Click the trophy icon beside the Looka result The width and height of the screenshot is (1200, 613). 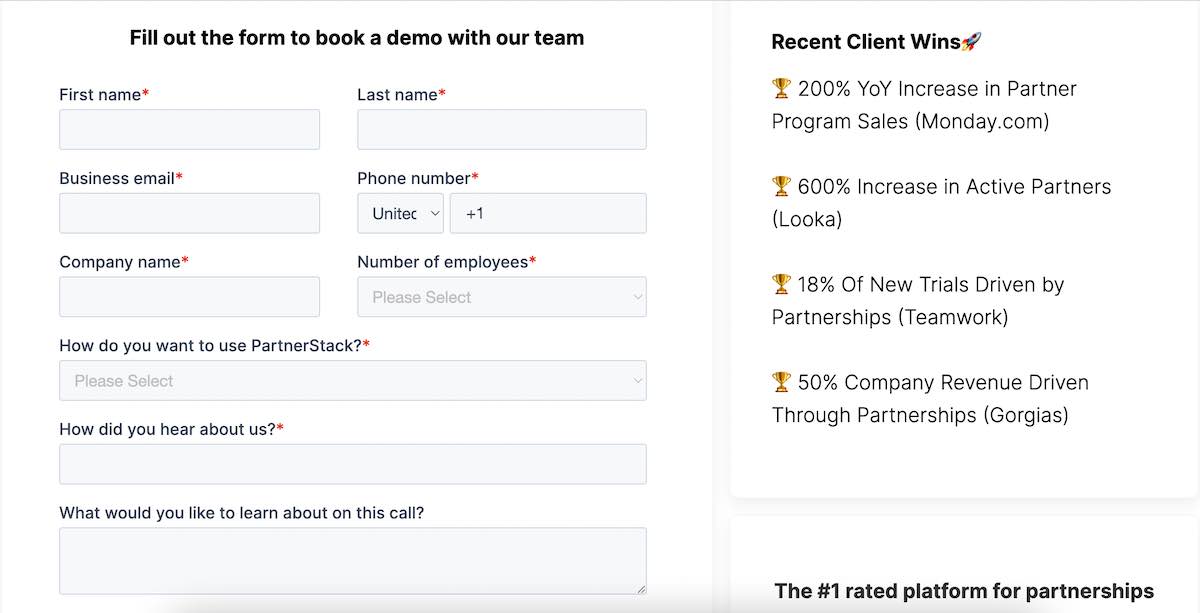[x=781, y=186]
